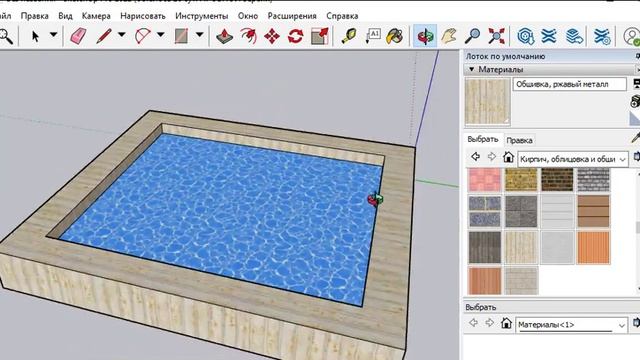Activate the Rotate tool
The image size is (640, 360).
pyautogui.click(x=295, y=36)
